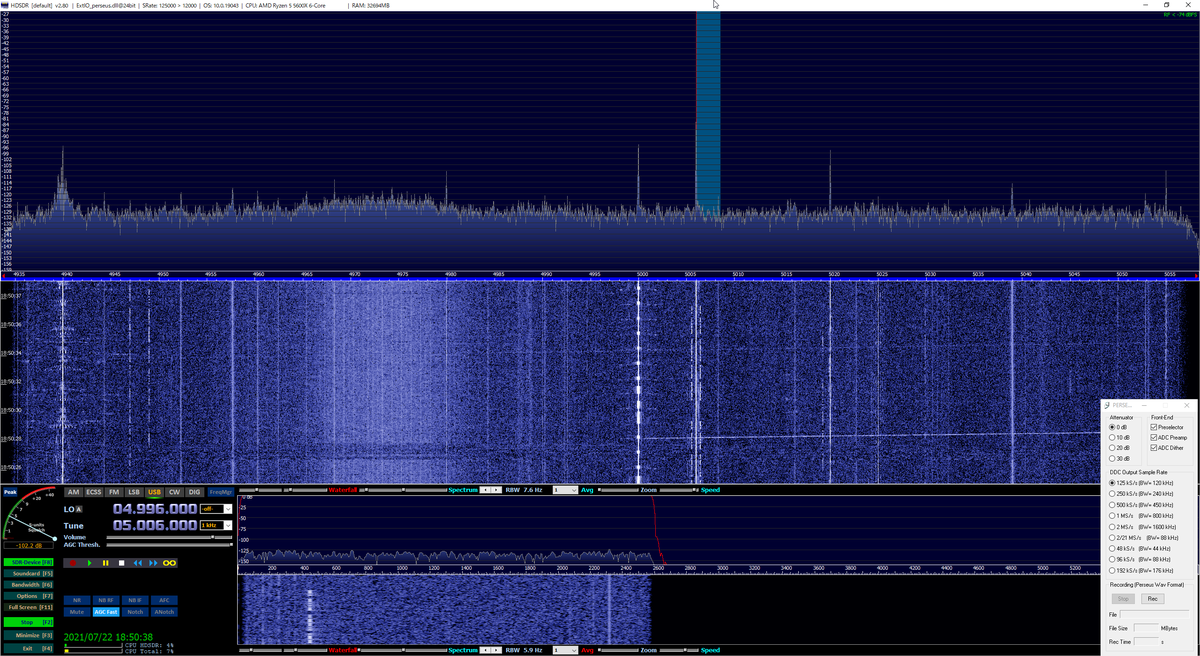Enable NB IF noise blanker
Screen dimensions: 1200x656
coord(135,600)
